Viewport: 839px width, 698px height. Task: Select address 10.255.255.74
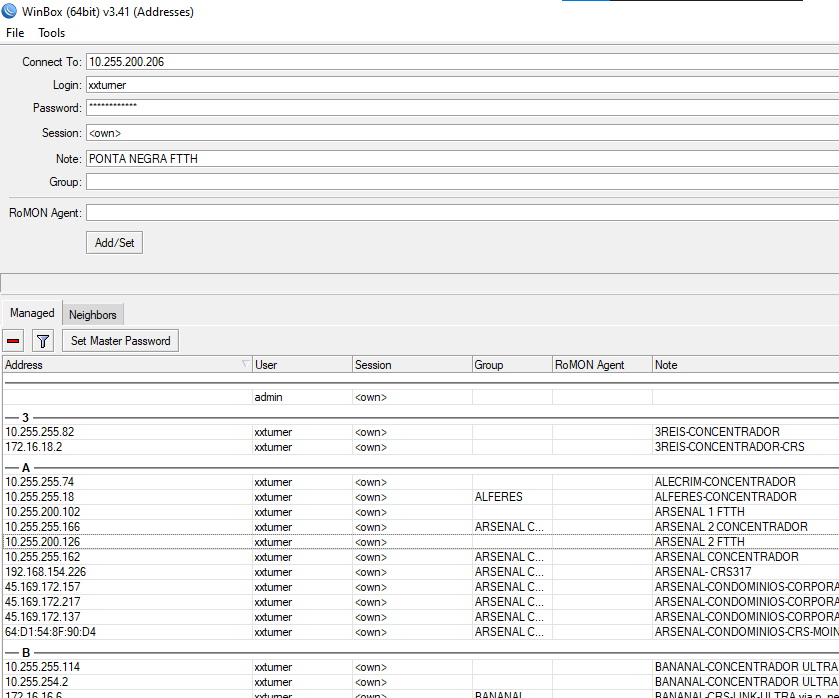pyautogui.click(x=40, y=482)
